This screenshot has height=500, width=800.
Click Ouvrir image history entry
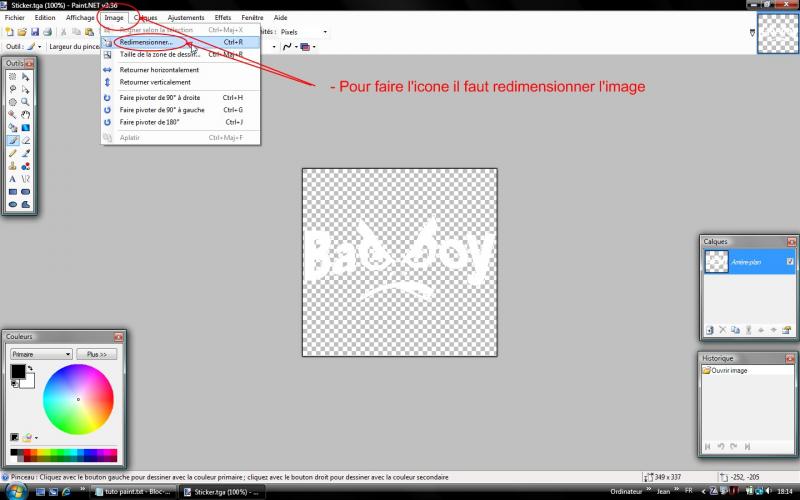pyautogui.click(x=747, y=370)
